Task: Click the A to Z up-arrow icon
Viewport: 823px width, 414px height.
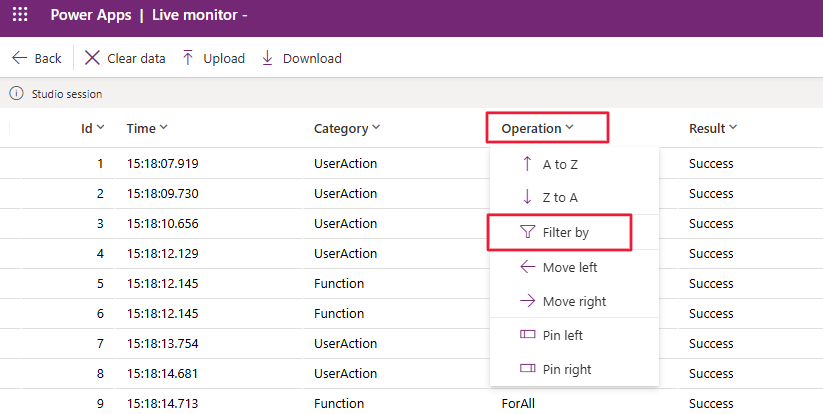Action: tap(527, 164)
